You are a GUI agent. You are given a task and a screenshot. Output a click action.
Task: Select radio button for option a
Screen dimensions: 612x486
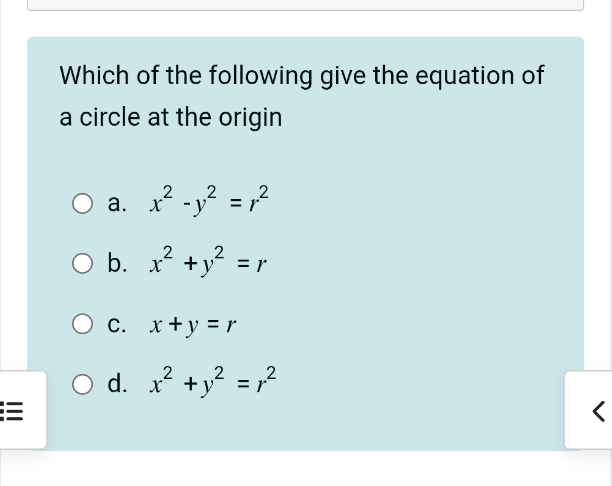[x=84, y=203]
